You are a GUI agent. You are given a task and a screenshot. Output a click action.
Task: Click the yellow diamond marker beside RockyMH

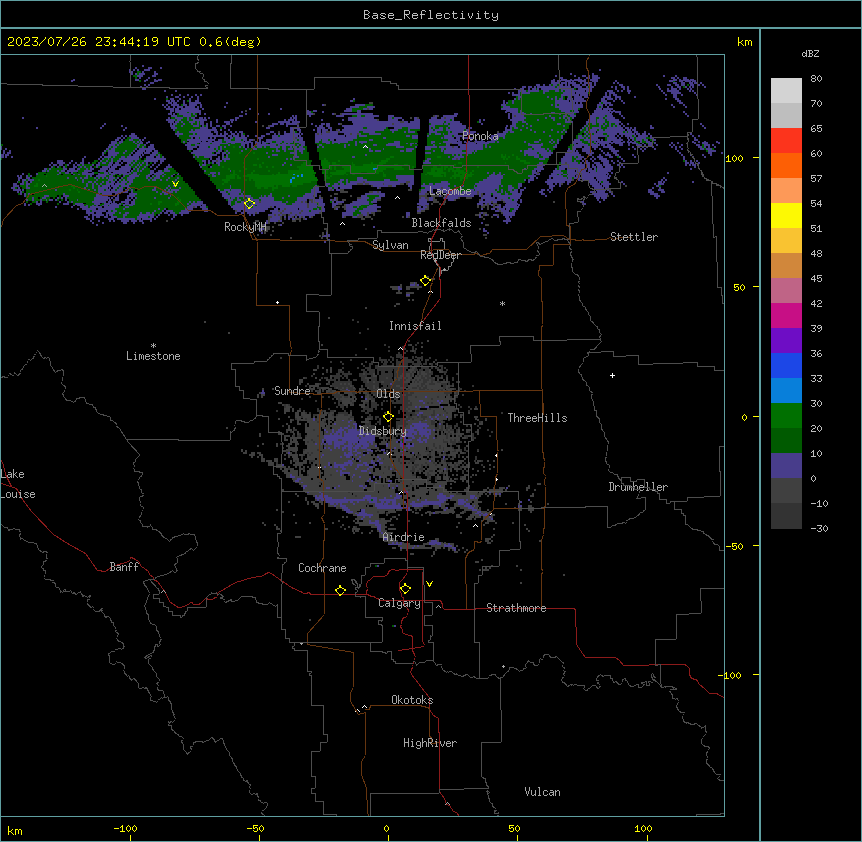tap(249, 203)
